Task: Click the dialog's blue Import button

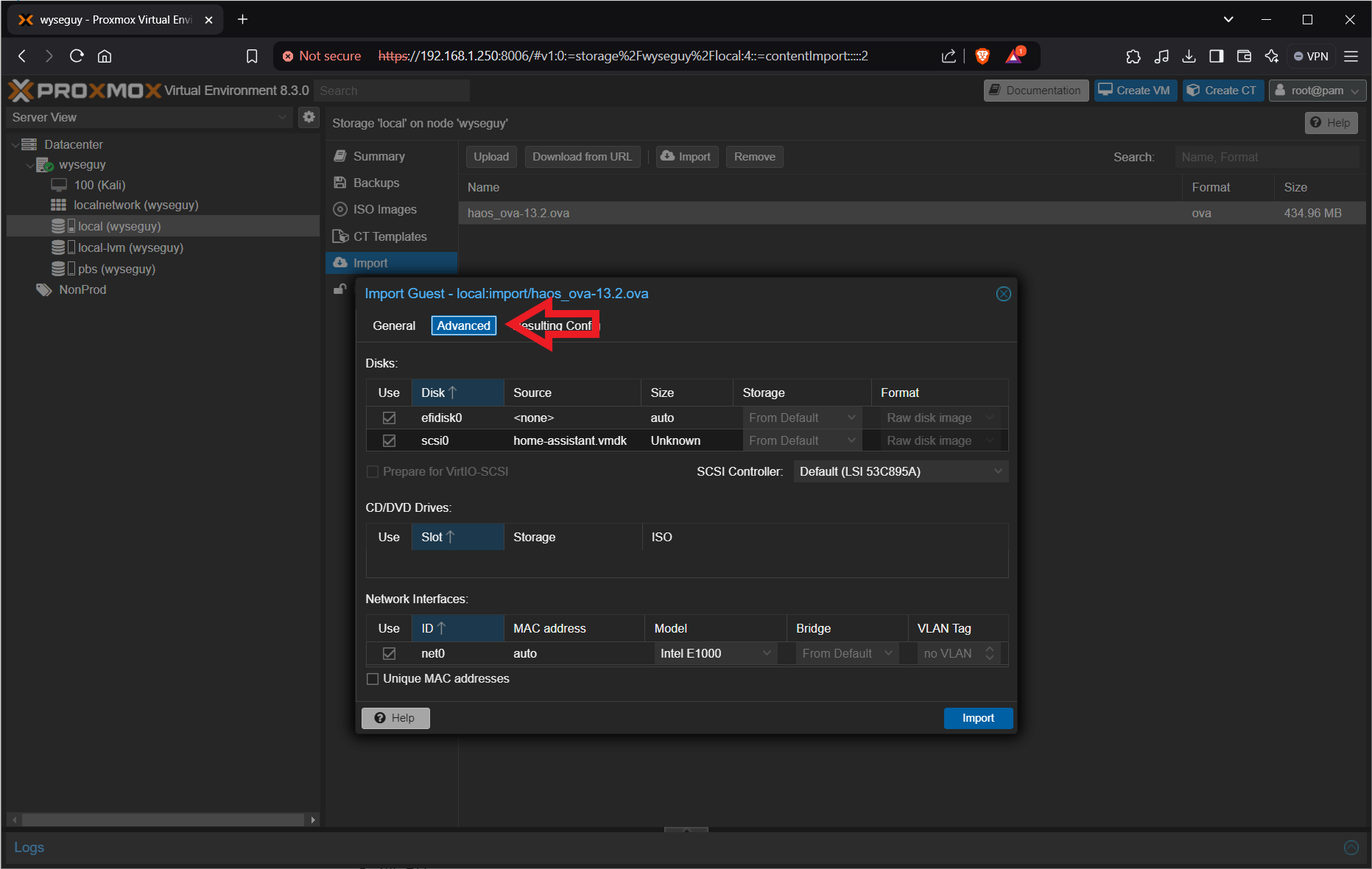Action: (978, 718)
